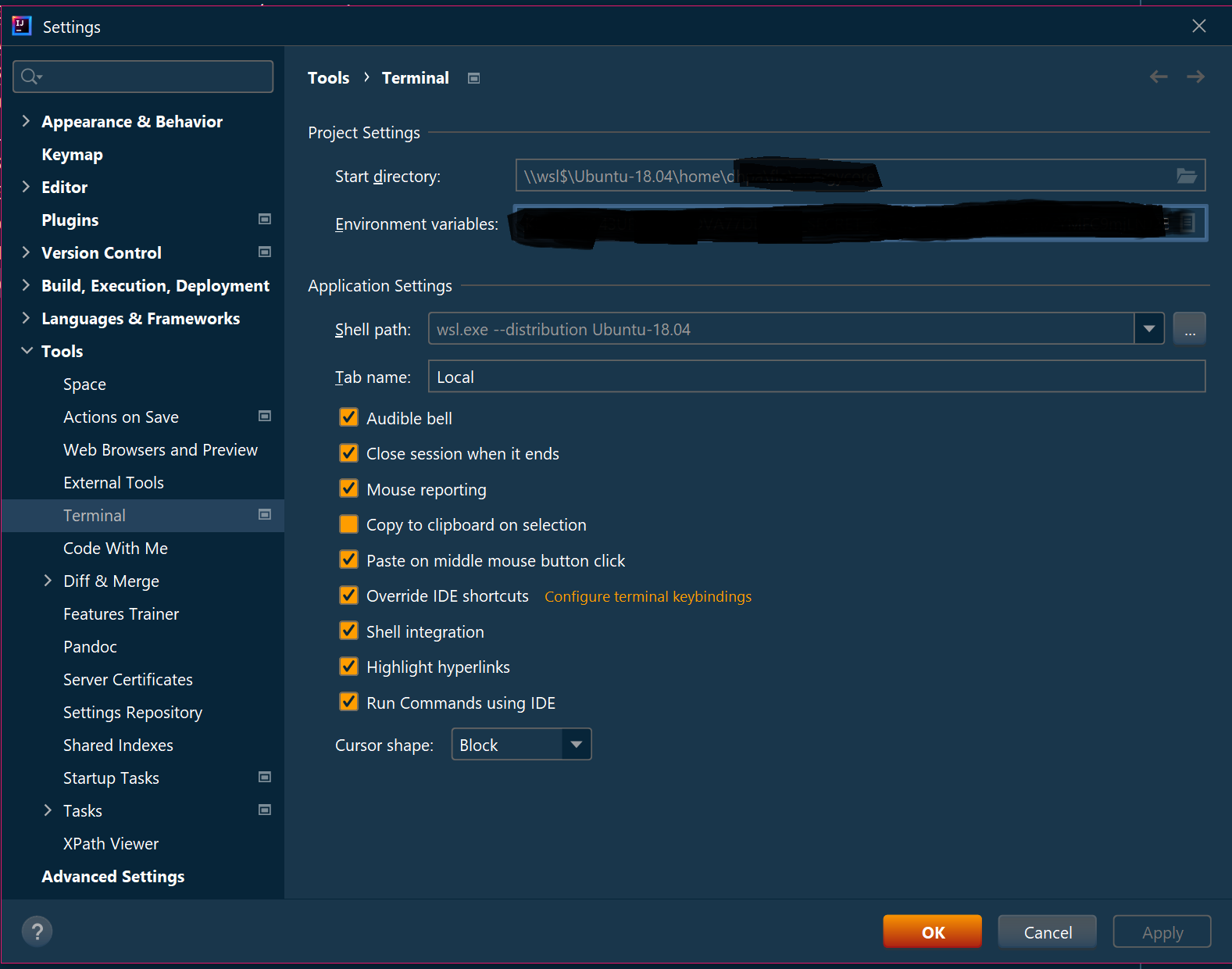Select Actions on Save
This screenshot has width=1232, height=969.
(121, 417)
